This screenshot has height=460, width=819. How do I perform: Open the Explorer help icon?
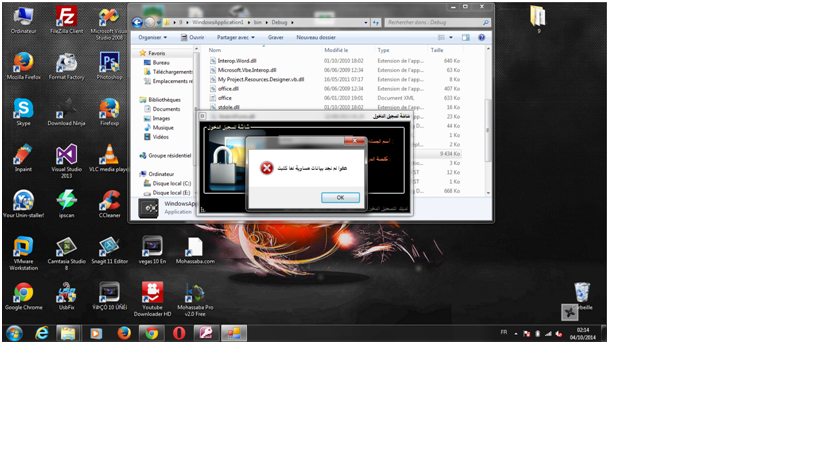point(483,37)
